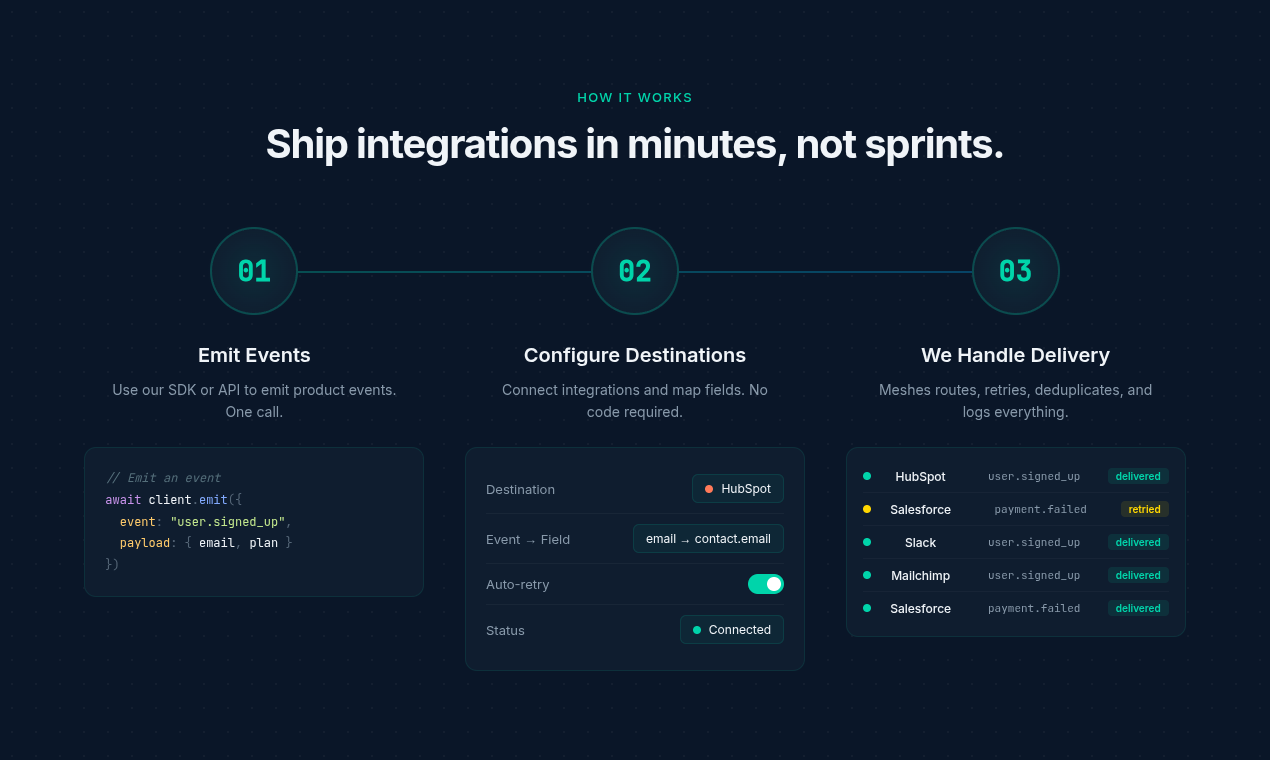Click Mailchimp name in the delivery log
This screenshot has width=1270, height=760.
[920, 576]
